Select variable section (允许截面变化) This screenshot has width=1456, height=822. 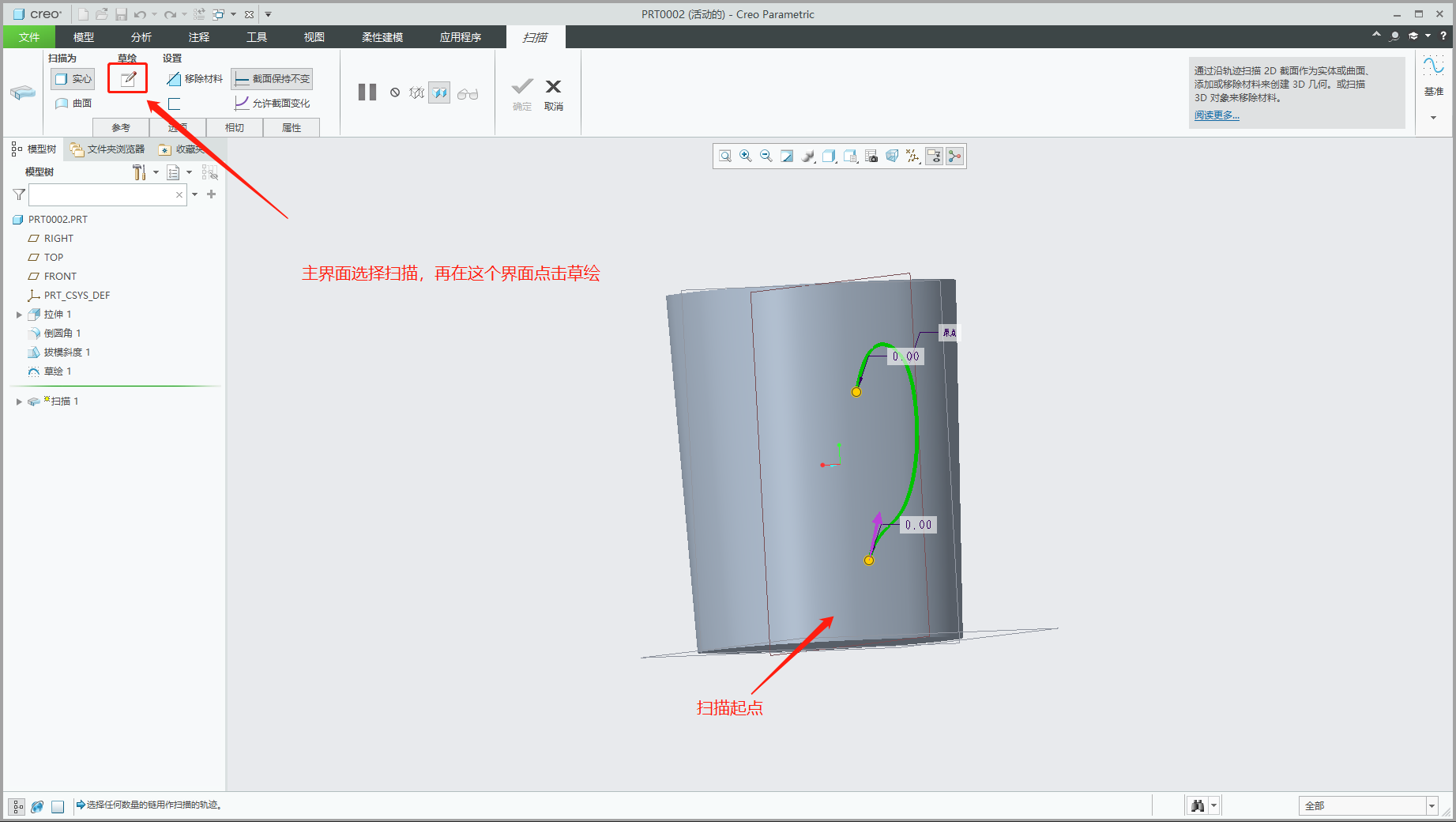[272, 104]
